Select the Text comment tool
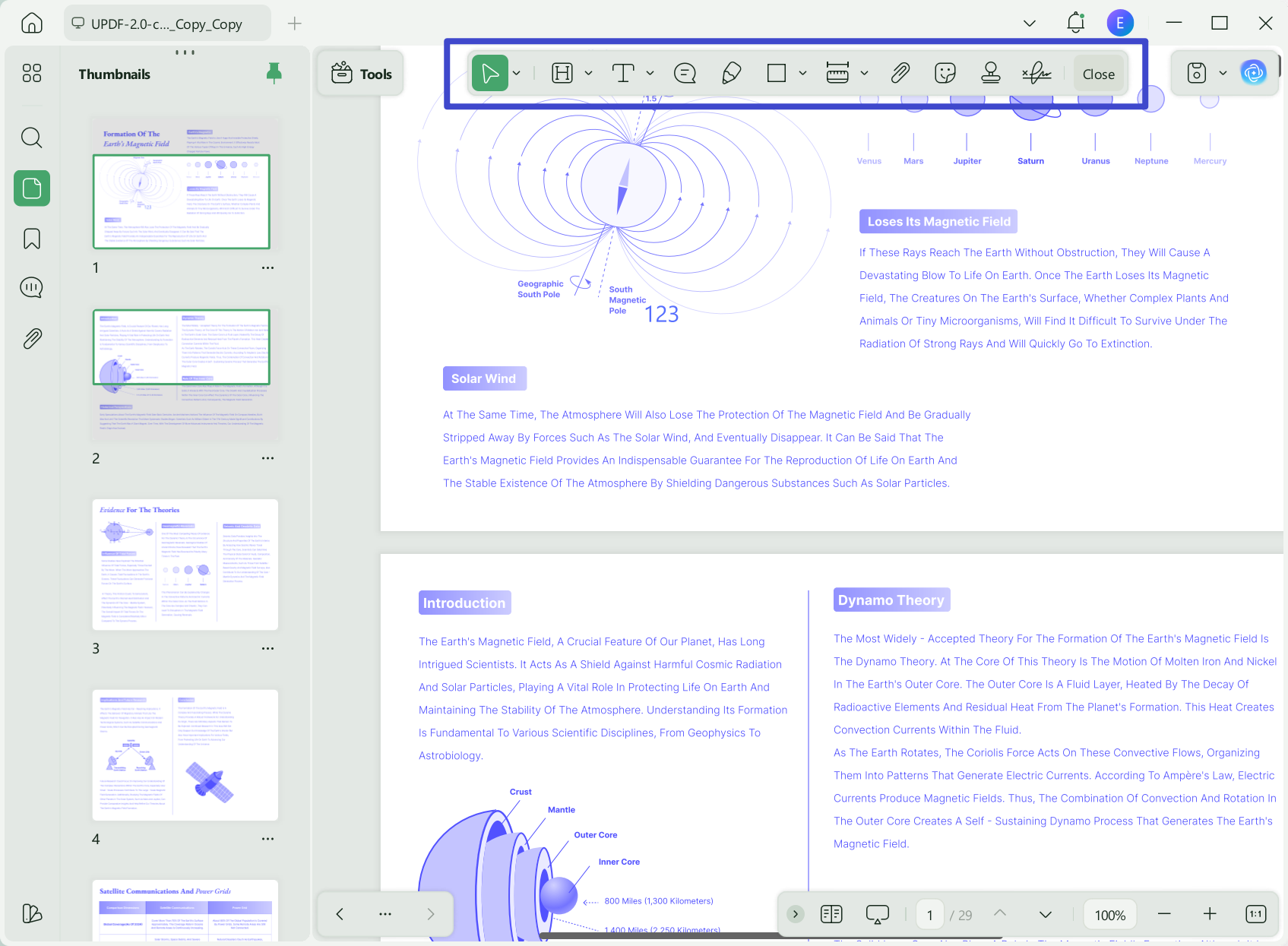 click(623, 74)
